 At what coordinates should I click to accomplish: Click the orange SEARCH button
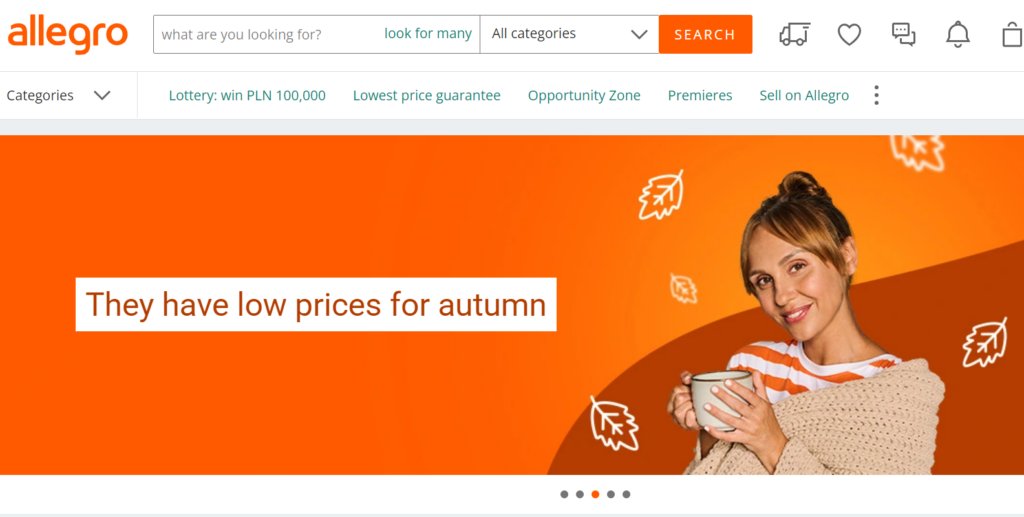(705, 34)
